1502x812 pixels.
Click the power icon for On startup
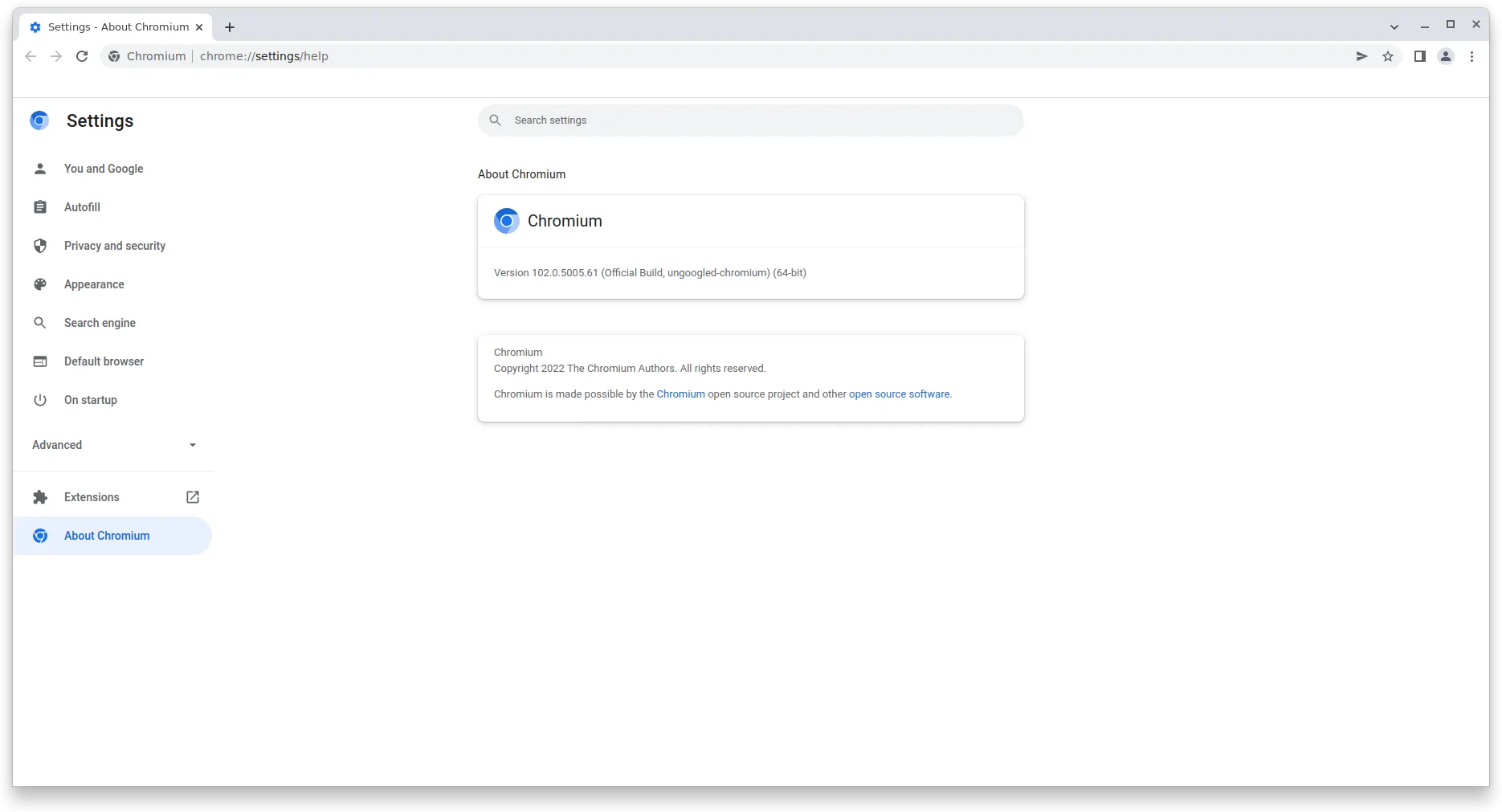pyautogui.click(x=40, y=400)
